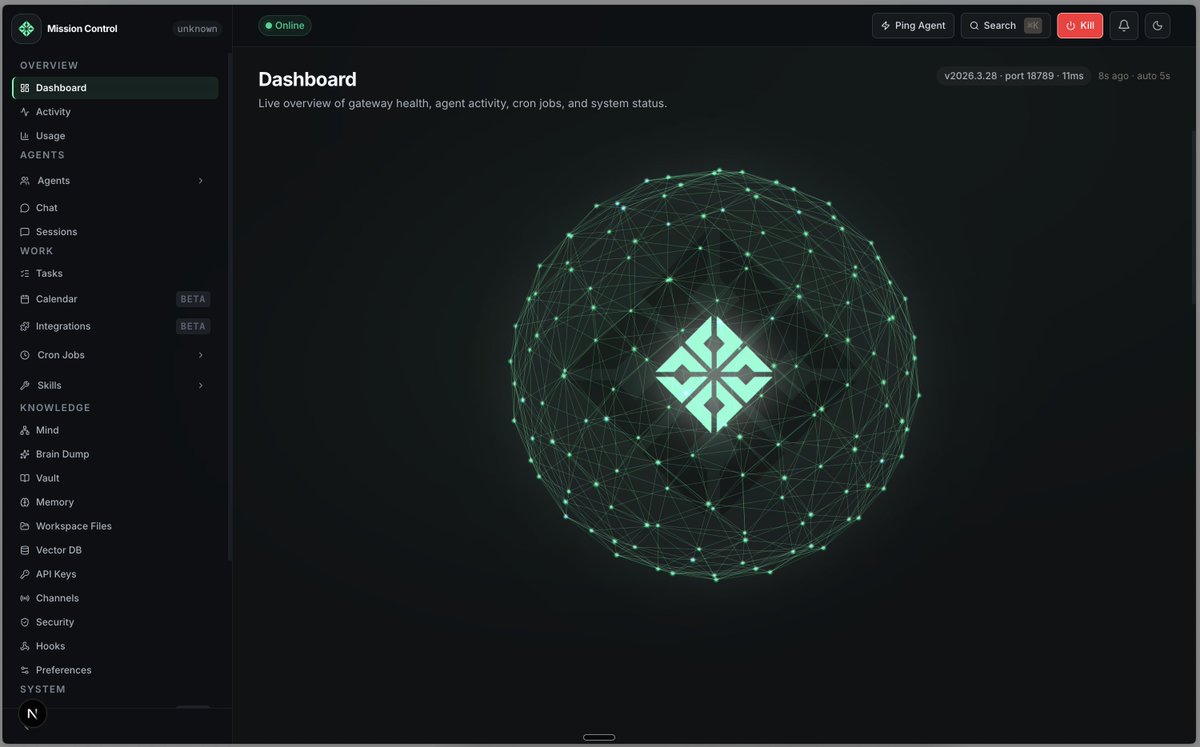Click the Agents people icon
This screenshot has height=747, width=1200.
coord(25,181)
